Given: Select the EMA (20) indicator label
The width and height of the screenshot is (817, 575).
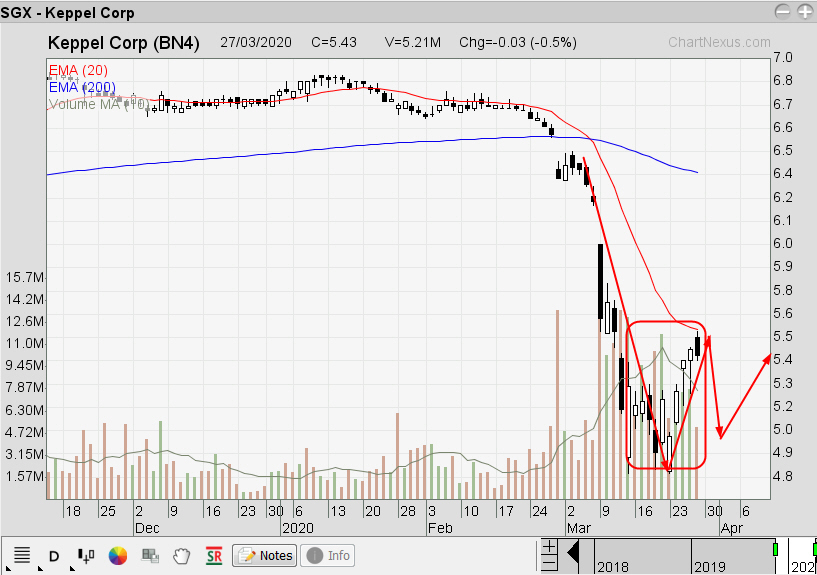Looking at the screenshot, I should pyautogui.click(x=78, y=70).
